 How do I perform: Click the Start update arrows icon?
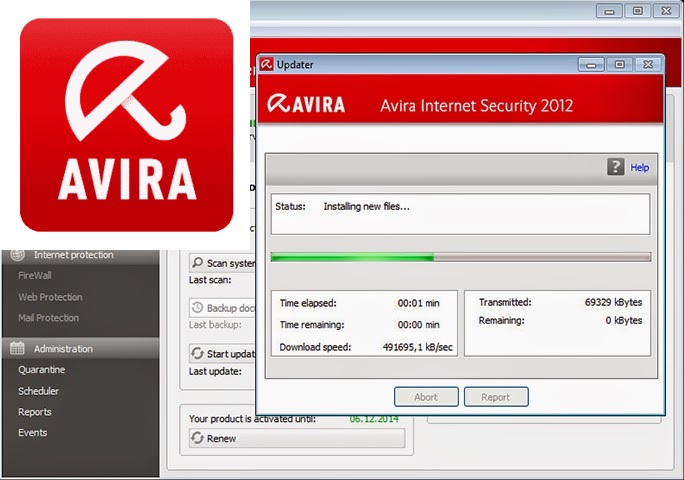coord(197,353)
